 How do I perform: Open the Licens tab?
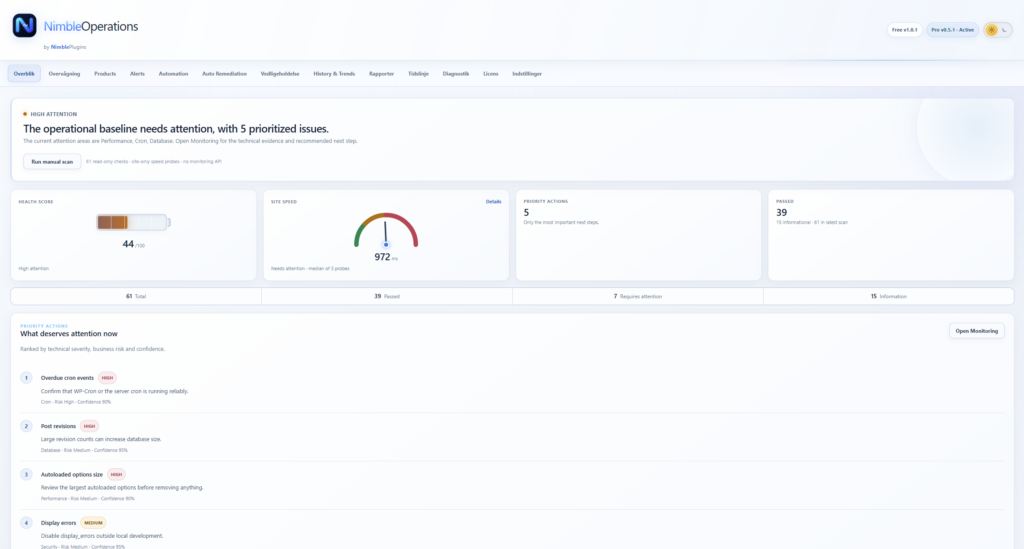pyautogui.click(x=490, y=74)
